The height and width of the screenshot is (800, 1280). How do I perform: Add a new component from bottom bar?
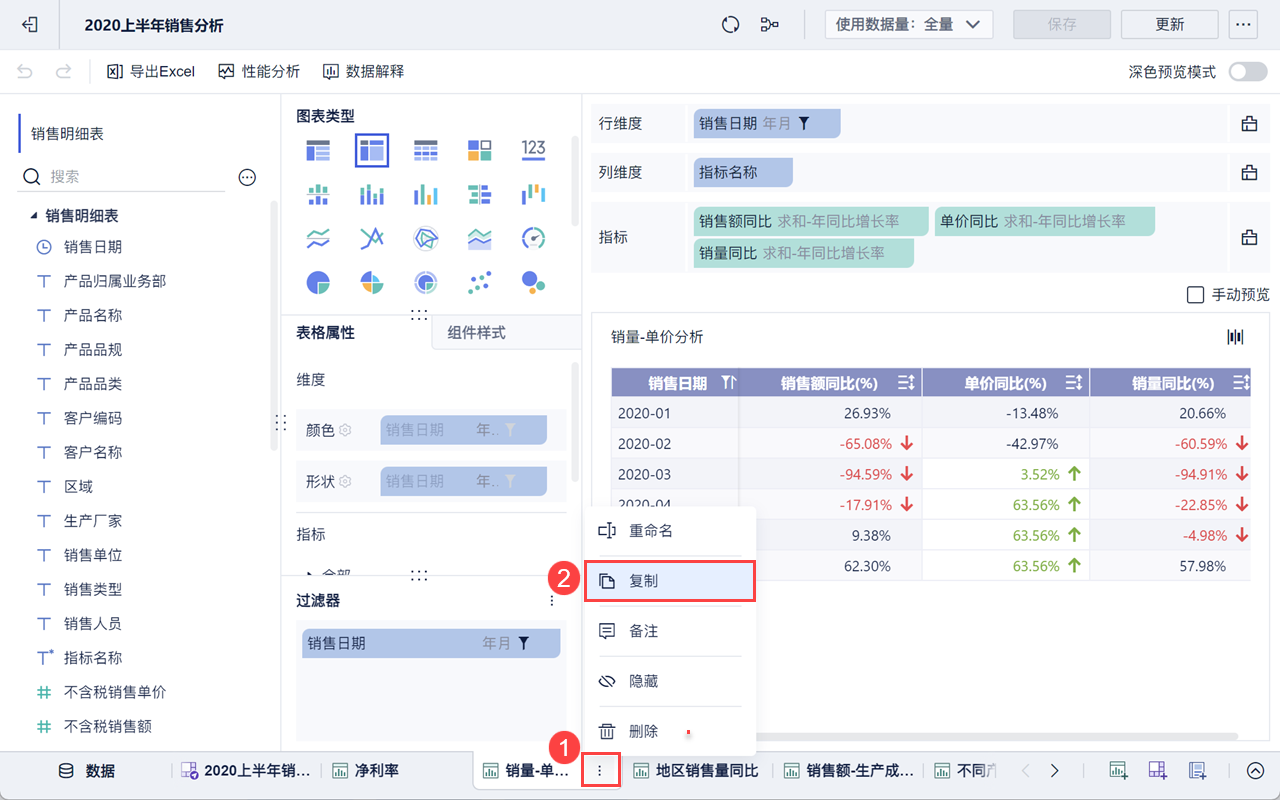coord(1119,771)
